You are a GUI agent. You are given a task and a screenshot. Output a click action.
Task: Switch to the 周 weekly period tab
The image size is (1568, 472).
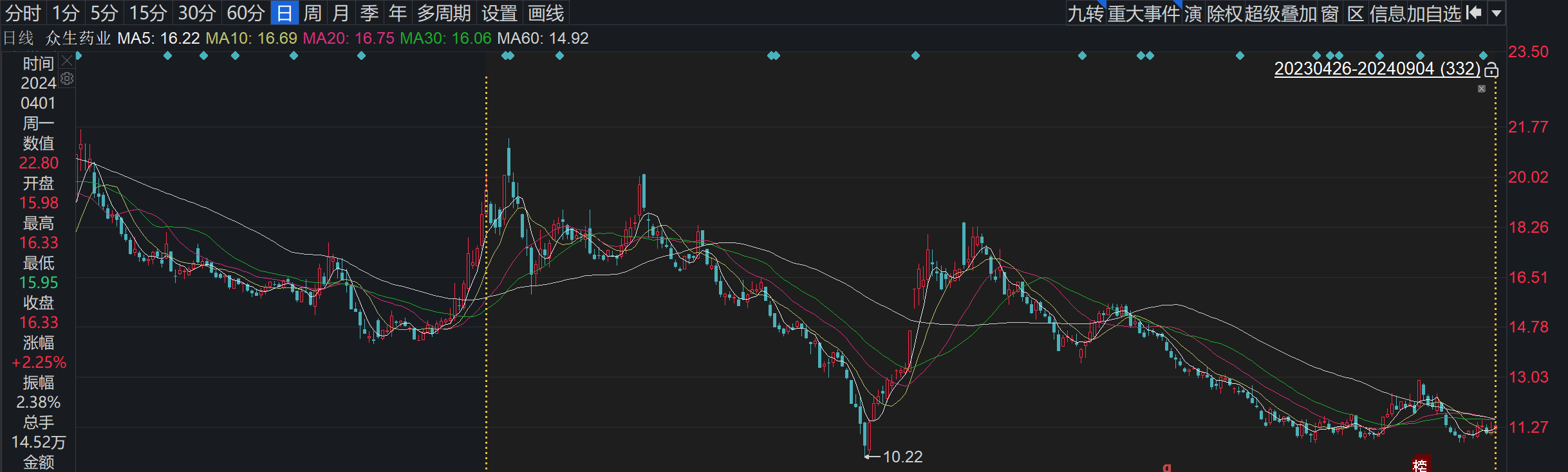[313, 13]
